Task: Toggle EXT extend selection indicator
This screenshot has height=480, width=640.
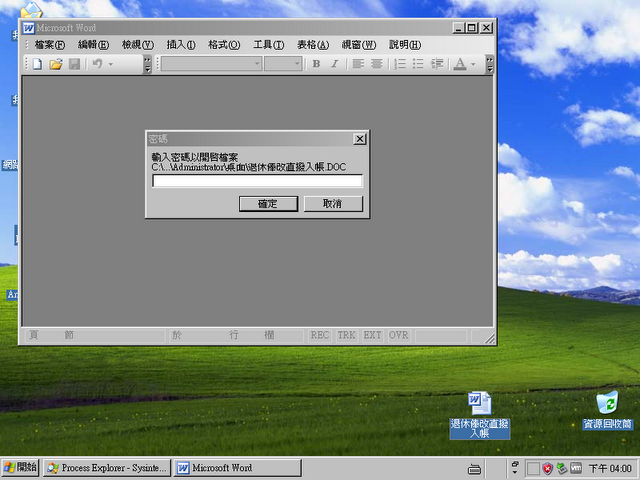Action: click(372, 335)
